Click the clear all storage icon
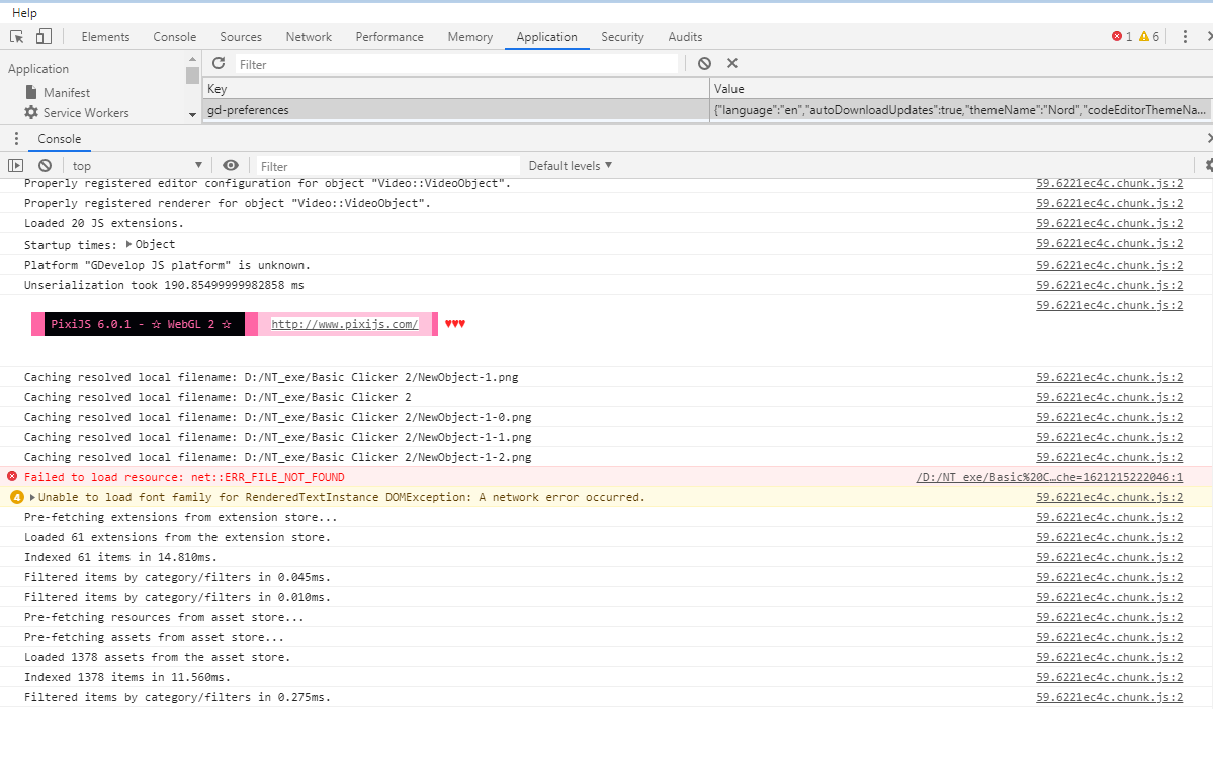This screenshot has width=1213, height=772. tap(704, 63)
